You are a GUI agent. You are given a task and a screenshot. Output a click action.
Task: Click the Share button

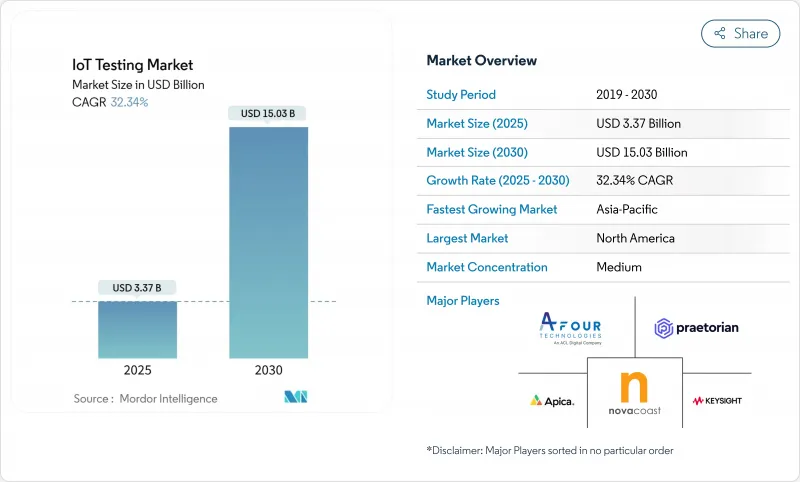(x=741, y=33)
